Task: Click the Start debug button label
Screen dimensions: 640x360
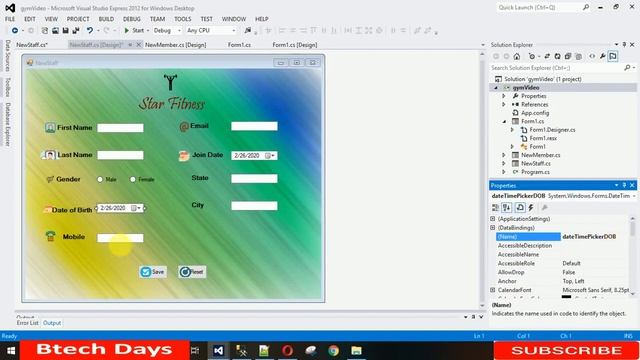Action: (x=138, y=31)
